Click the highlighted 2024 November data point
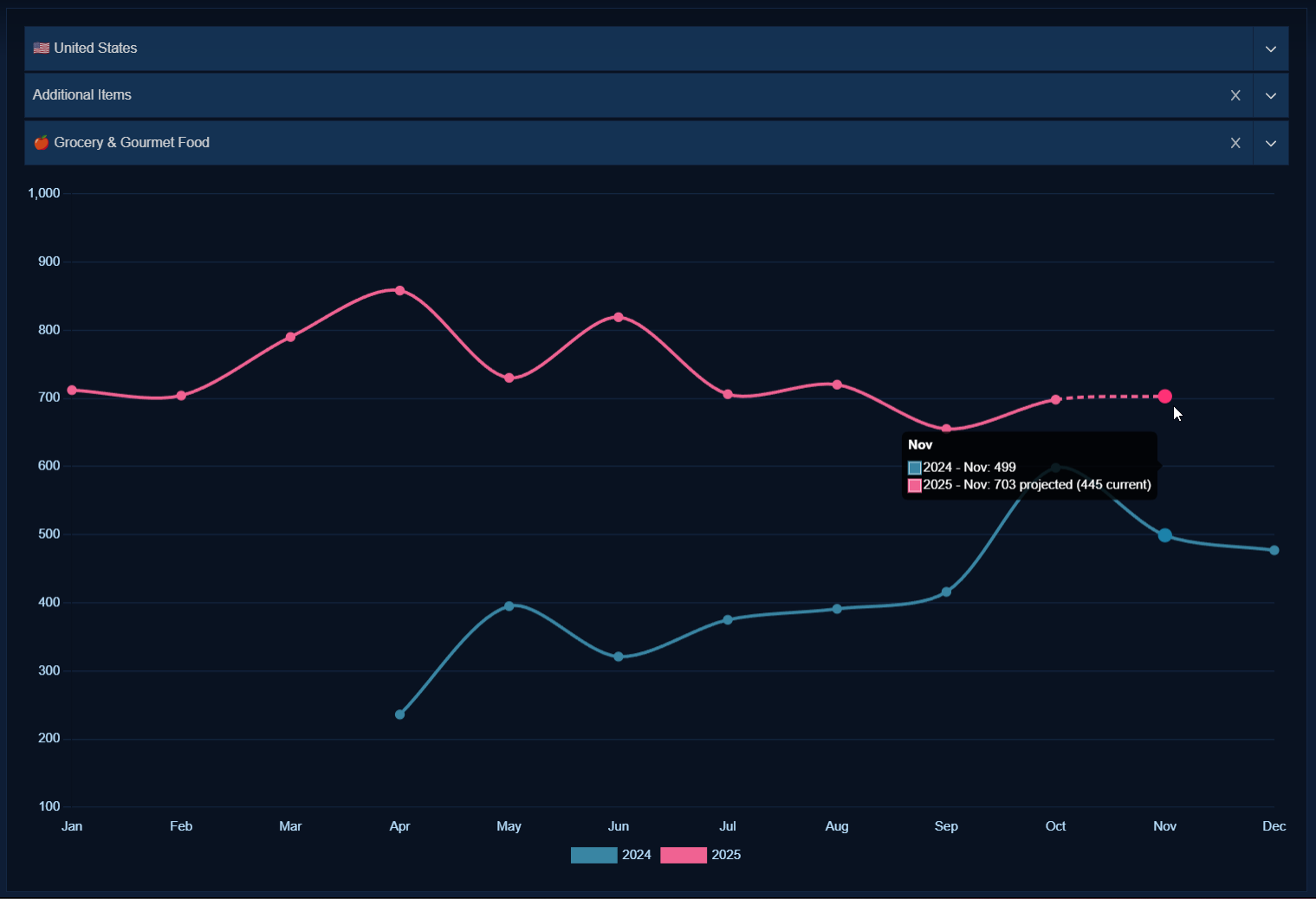Screen dimensions: 1316x899 coord(1164,535)
